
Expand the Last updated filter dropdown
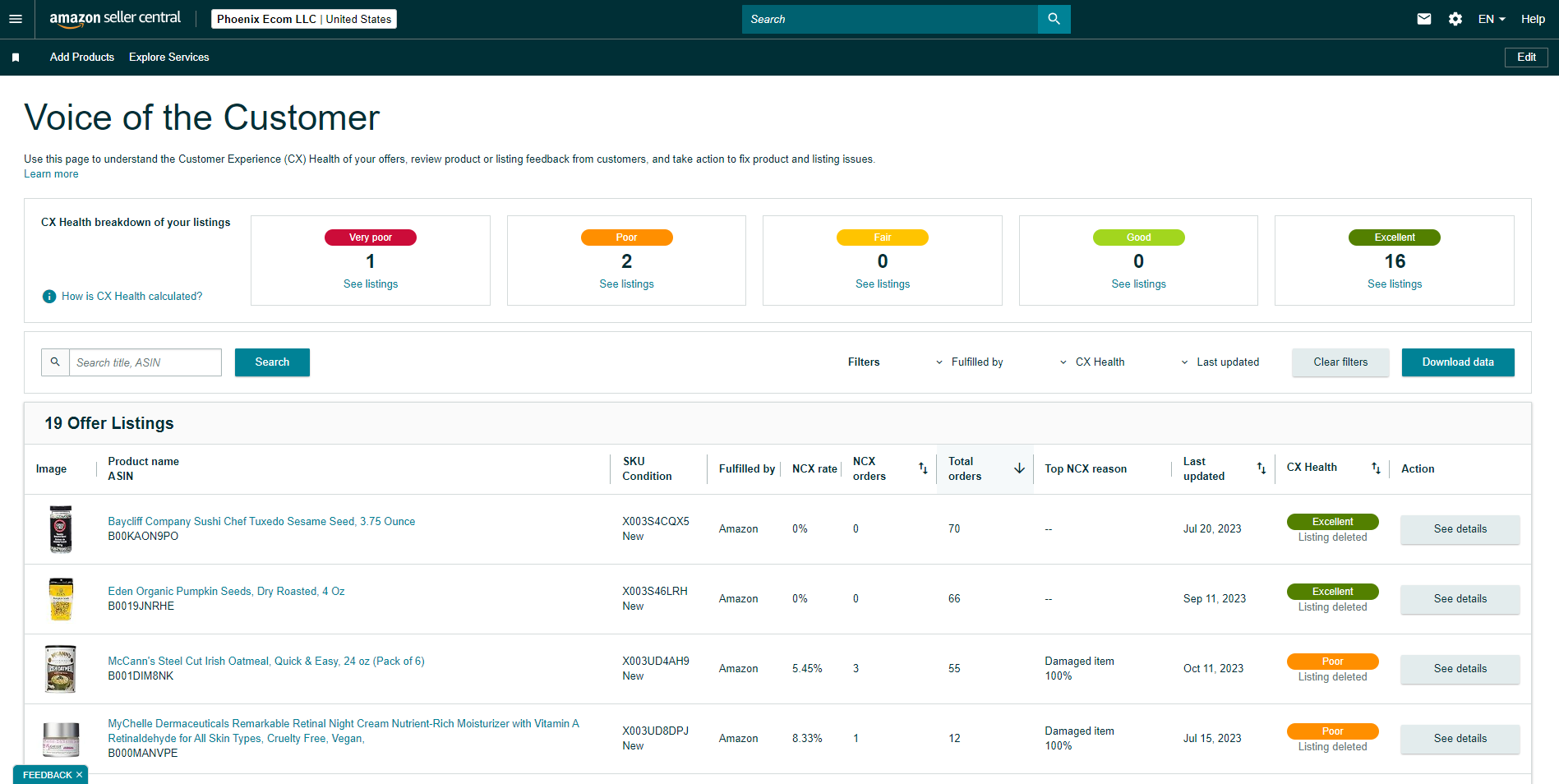tap(1220, 362)
